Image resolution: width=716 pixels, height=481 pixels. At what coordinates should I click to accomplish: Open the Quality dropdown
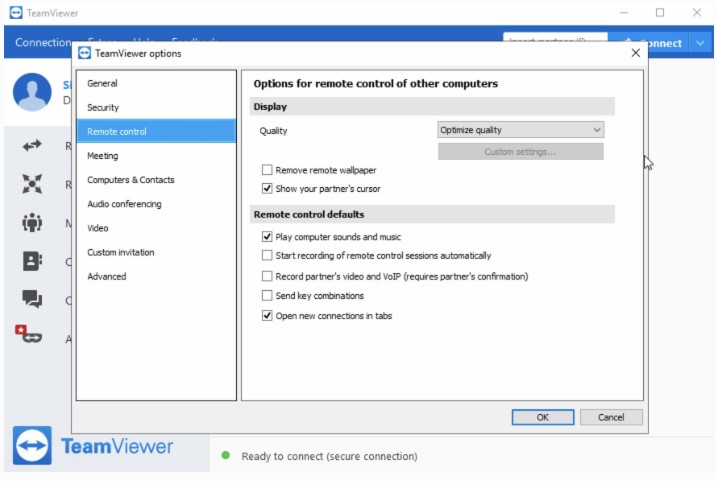pyautogui.click(x=521, y=130)
